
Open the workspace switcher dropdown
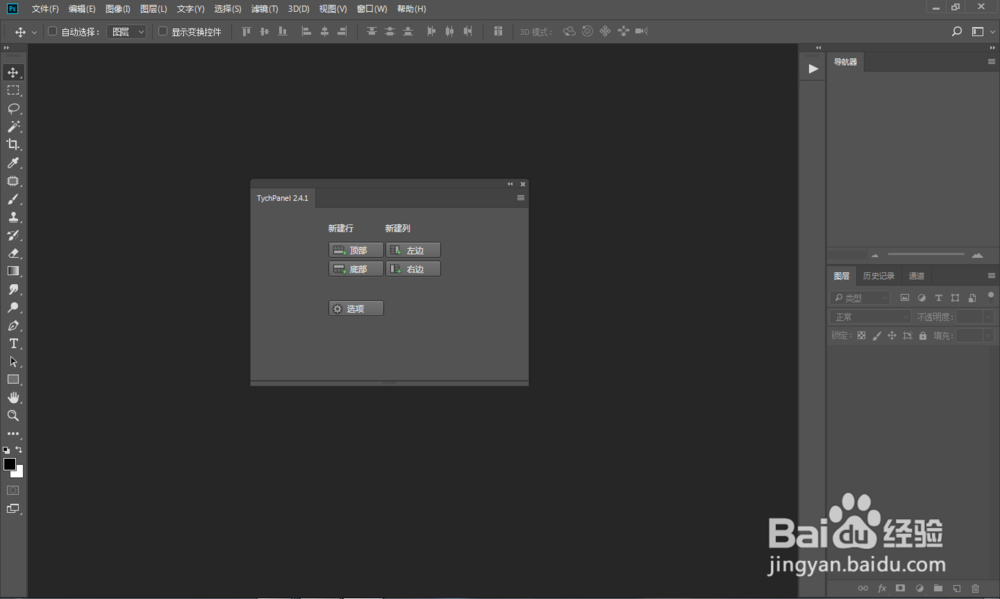(x=981, y=31)
